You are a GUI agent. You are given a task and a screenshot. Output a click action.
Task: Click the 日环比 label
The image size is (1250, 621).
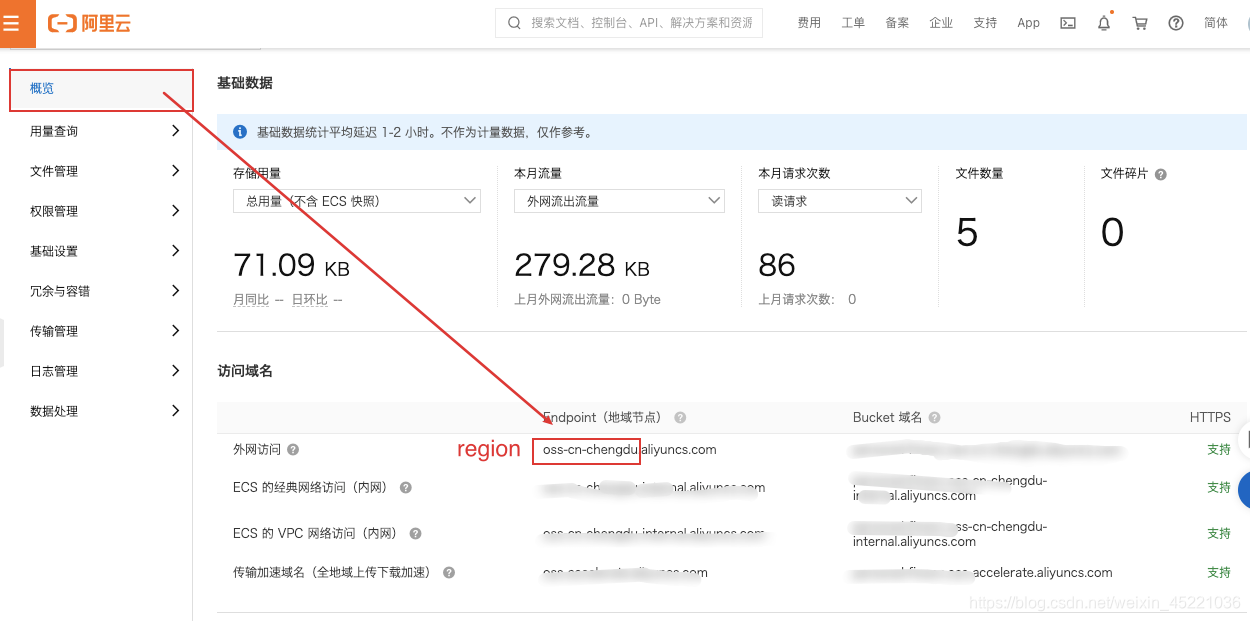pos(310,300)
